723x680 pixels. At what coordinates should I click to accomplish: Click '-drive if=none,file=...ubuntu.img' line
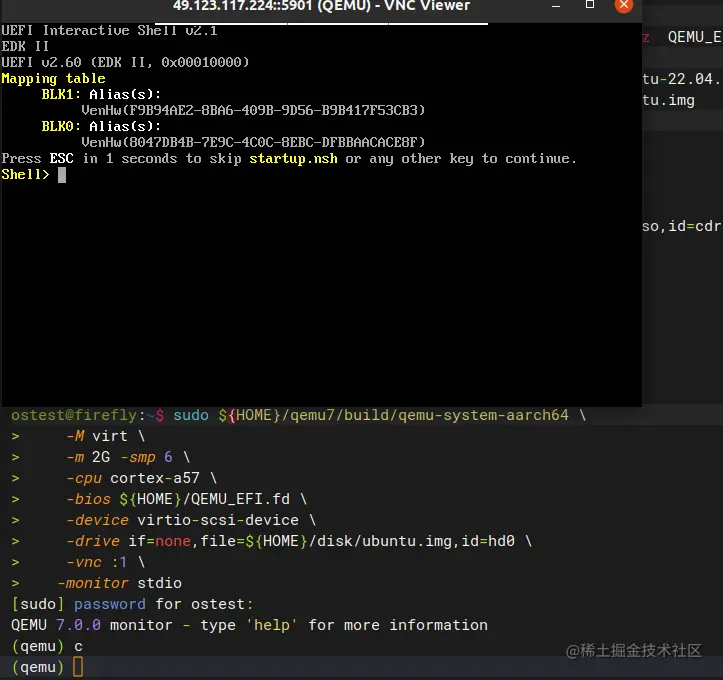click(x=299, y=541)
